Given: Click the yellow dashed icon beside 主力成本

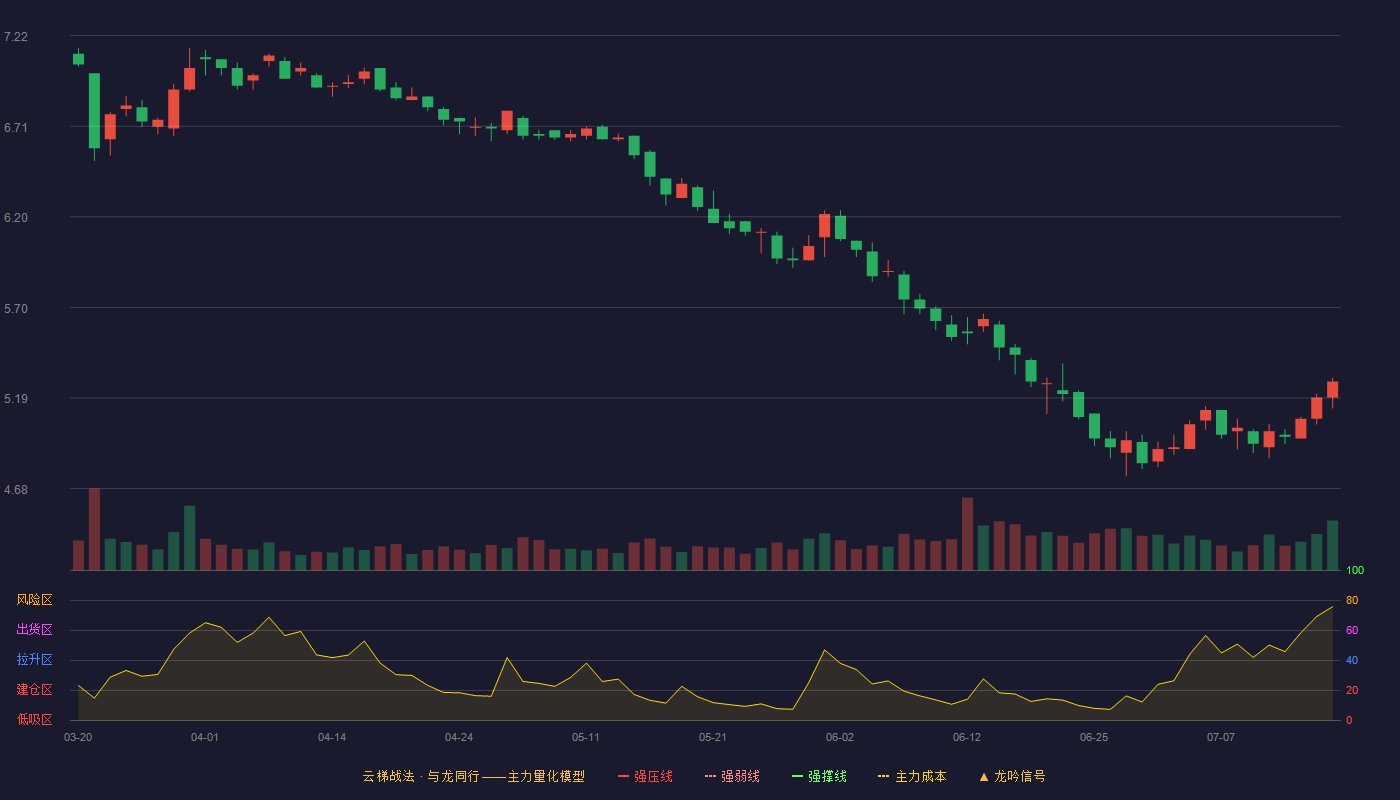Looking at the screenshot, I should pos(883,776).
